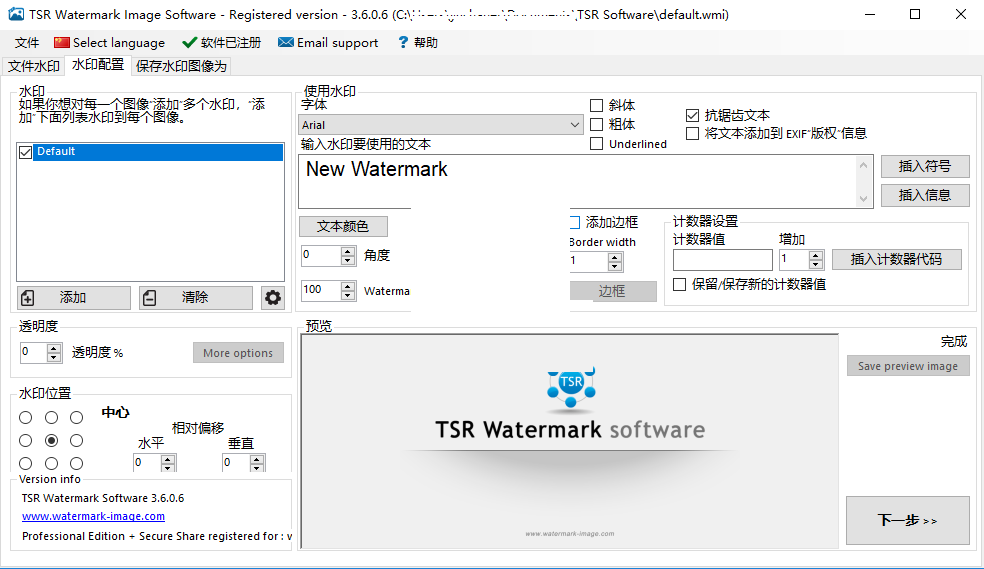984x569 pixels.
Task: Select the top-left position radio button
Action: pyautogui.click(x=26, y=418)
